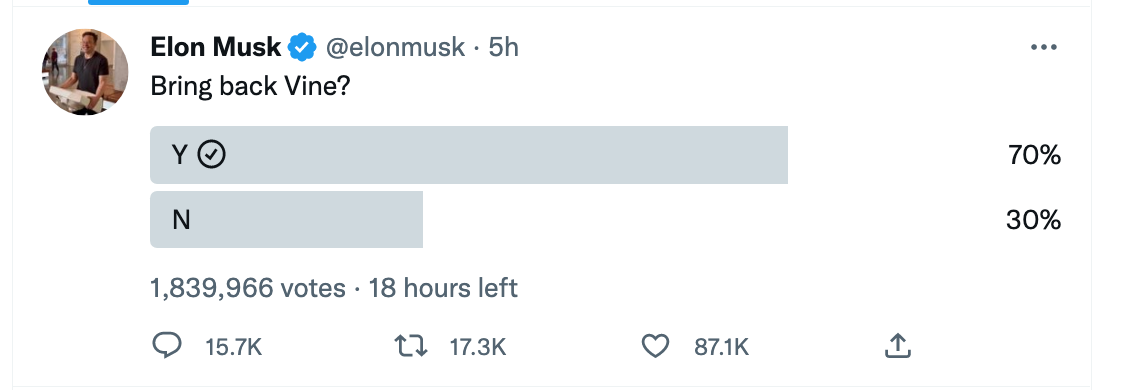The width and height of the screenshot is (1132, 390).
Task: Click the 5h timestamp
Action: pyautogui.click(x=503, y=48)
